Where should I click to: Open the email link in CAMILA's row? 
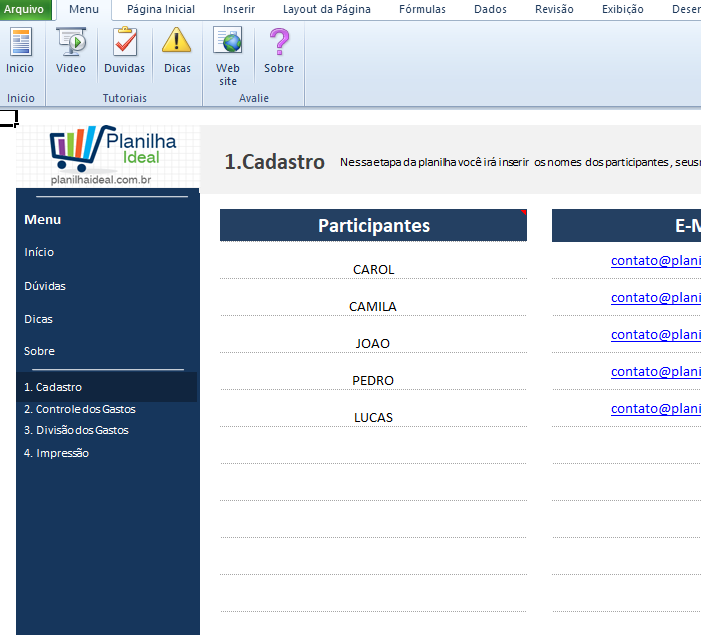[x=655, y=298]
